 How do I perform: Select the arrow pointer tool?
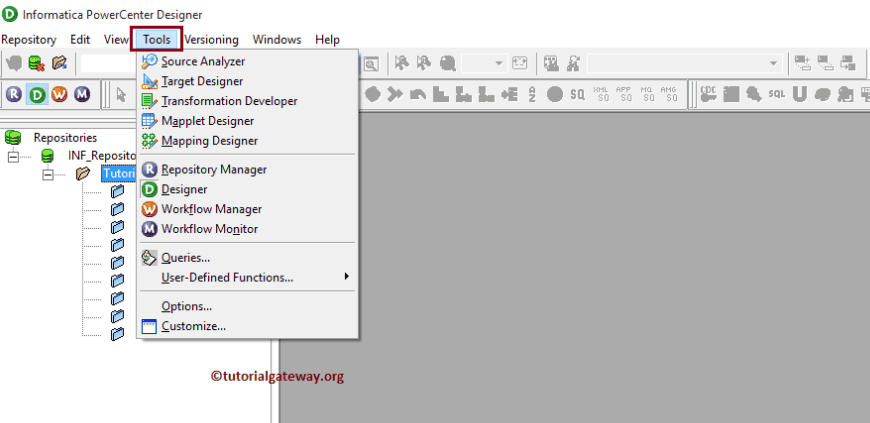(x=122, y=94)
